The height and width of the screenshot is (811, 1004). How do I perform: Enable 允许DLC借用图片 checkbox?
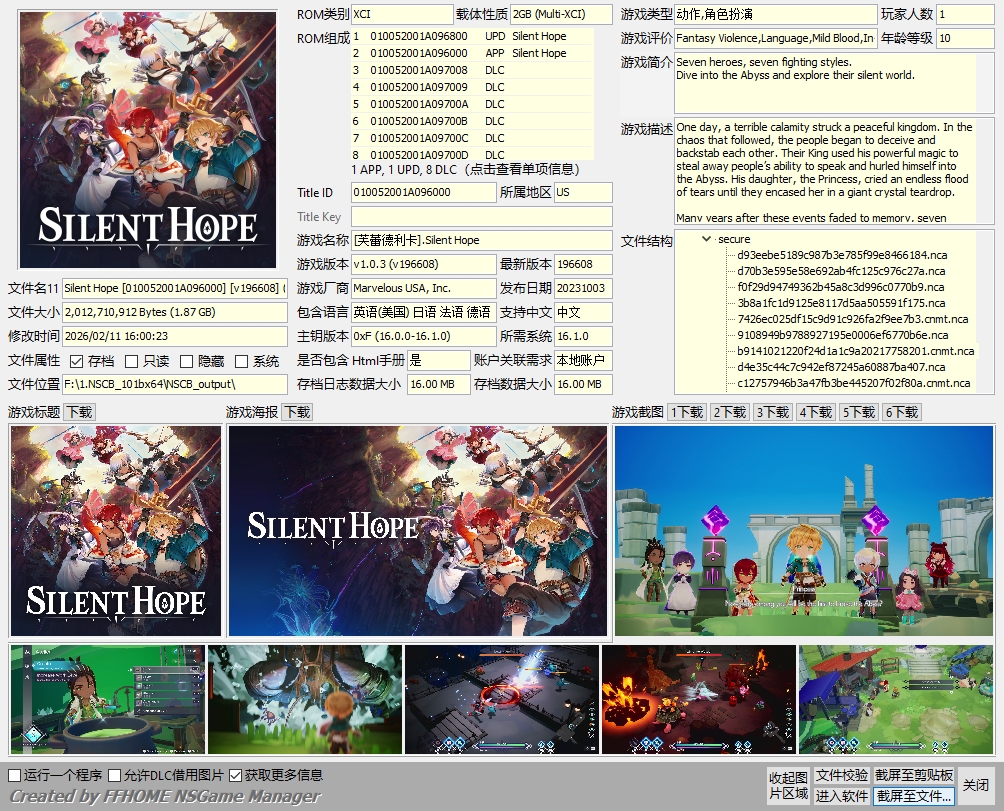pos(115,775)
